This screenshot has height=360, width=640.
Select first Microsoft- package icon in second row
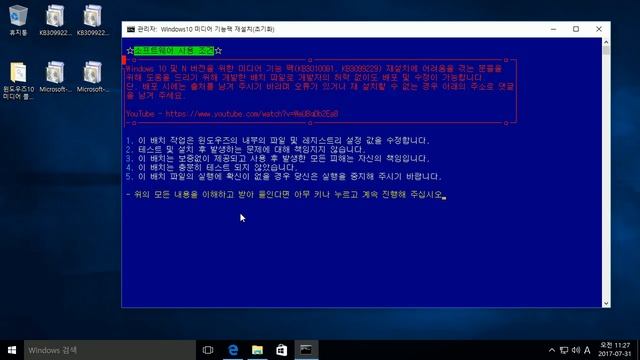tap(55, 77)
